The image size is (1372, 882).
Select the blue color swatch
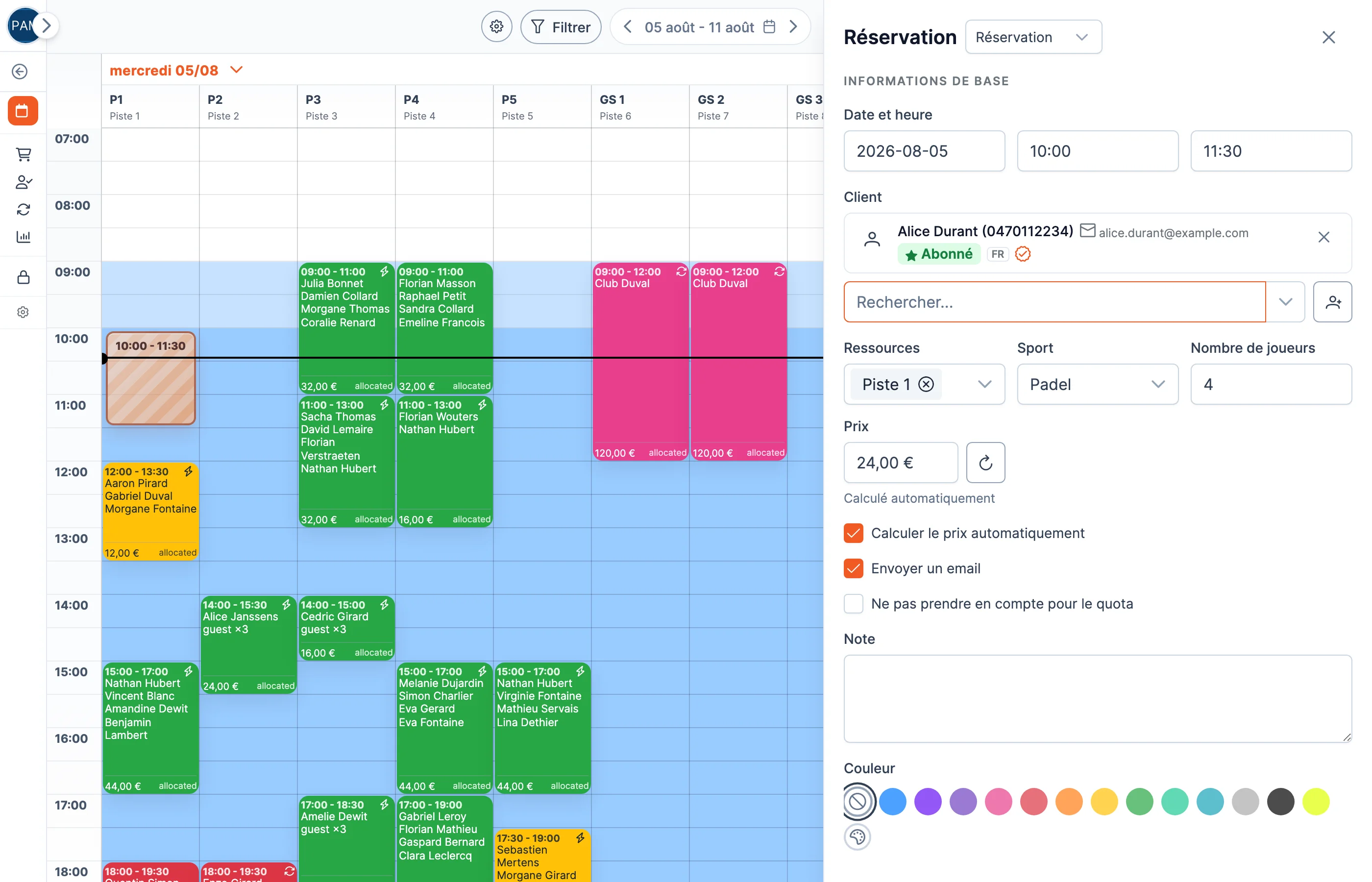click(892, 802)
